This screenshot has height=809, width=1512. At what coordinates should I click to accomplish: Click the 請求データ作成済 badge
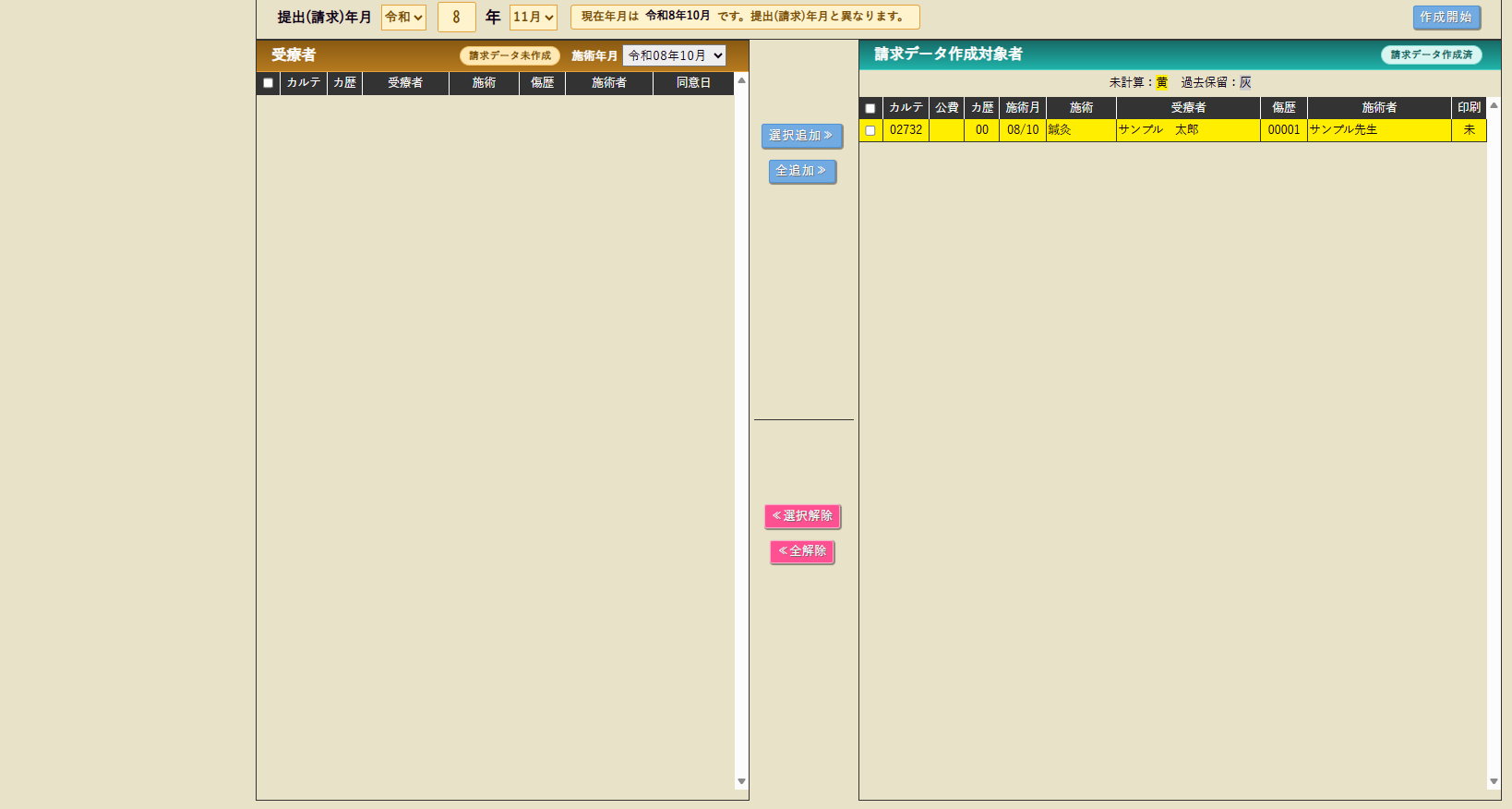coord(1431,55)
